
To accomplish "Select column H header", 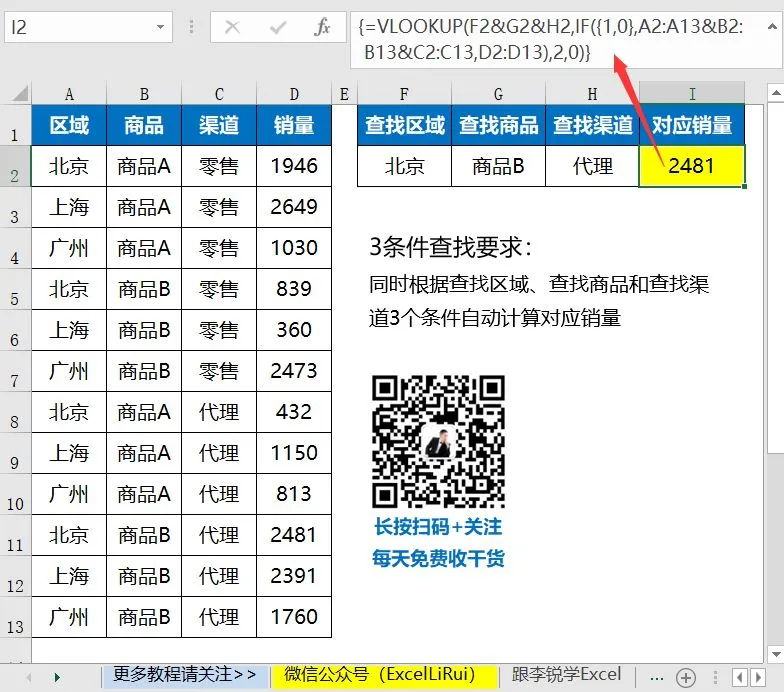I will tap(592, 94).
